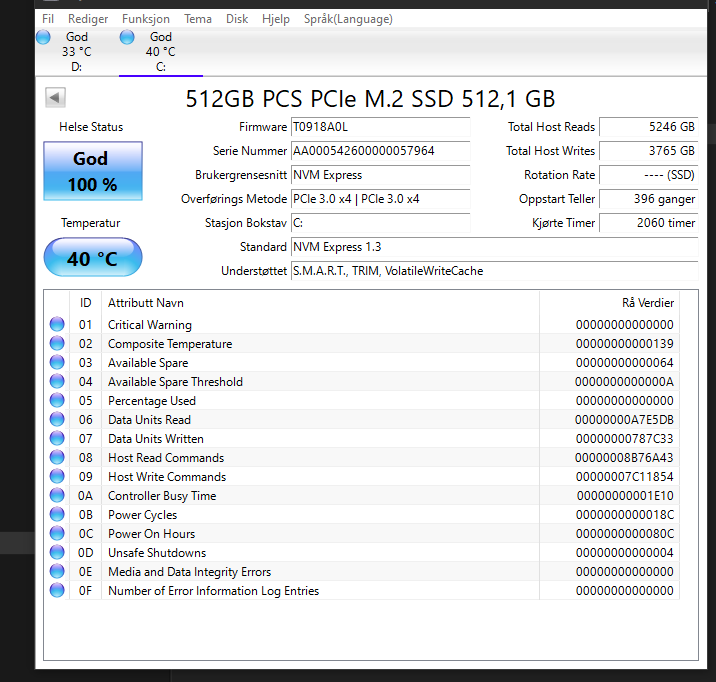Click the status orb for Composite Temperature
This screenshot has height=682, width=716.
click(x=57, y=343)
